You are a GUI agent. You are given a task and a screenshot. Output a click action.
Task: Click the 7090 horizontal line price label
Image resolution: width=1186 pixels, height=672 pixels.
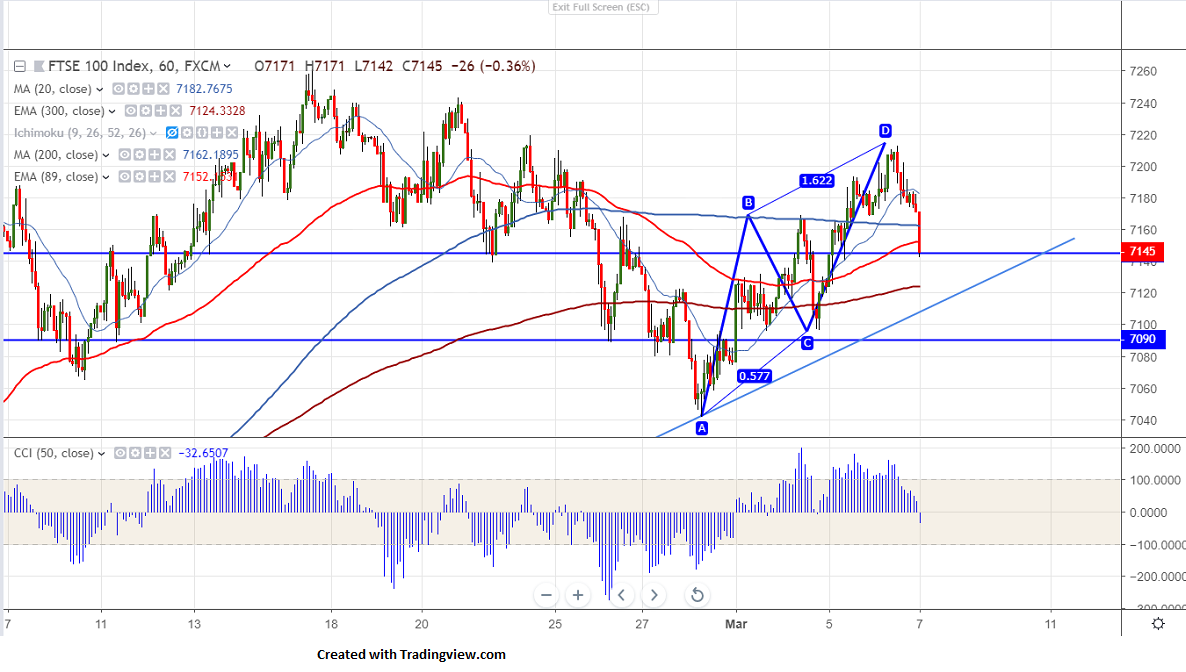pos(1143,339)
